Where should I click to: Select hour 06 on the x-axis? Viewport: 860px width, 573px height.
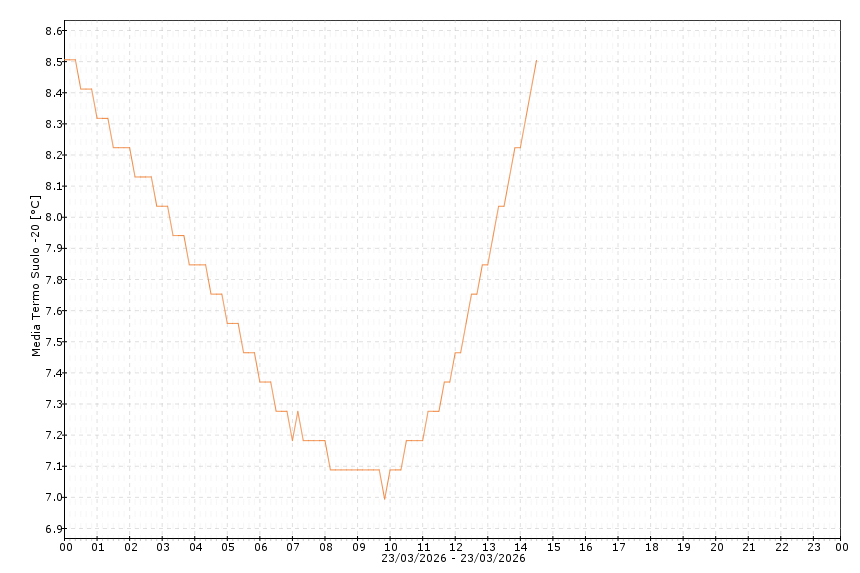click(260, 547)
